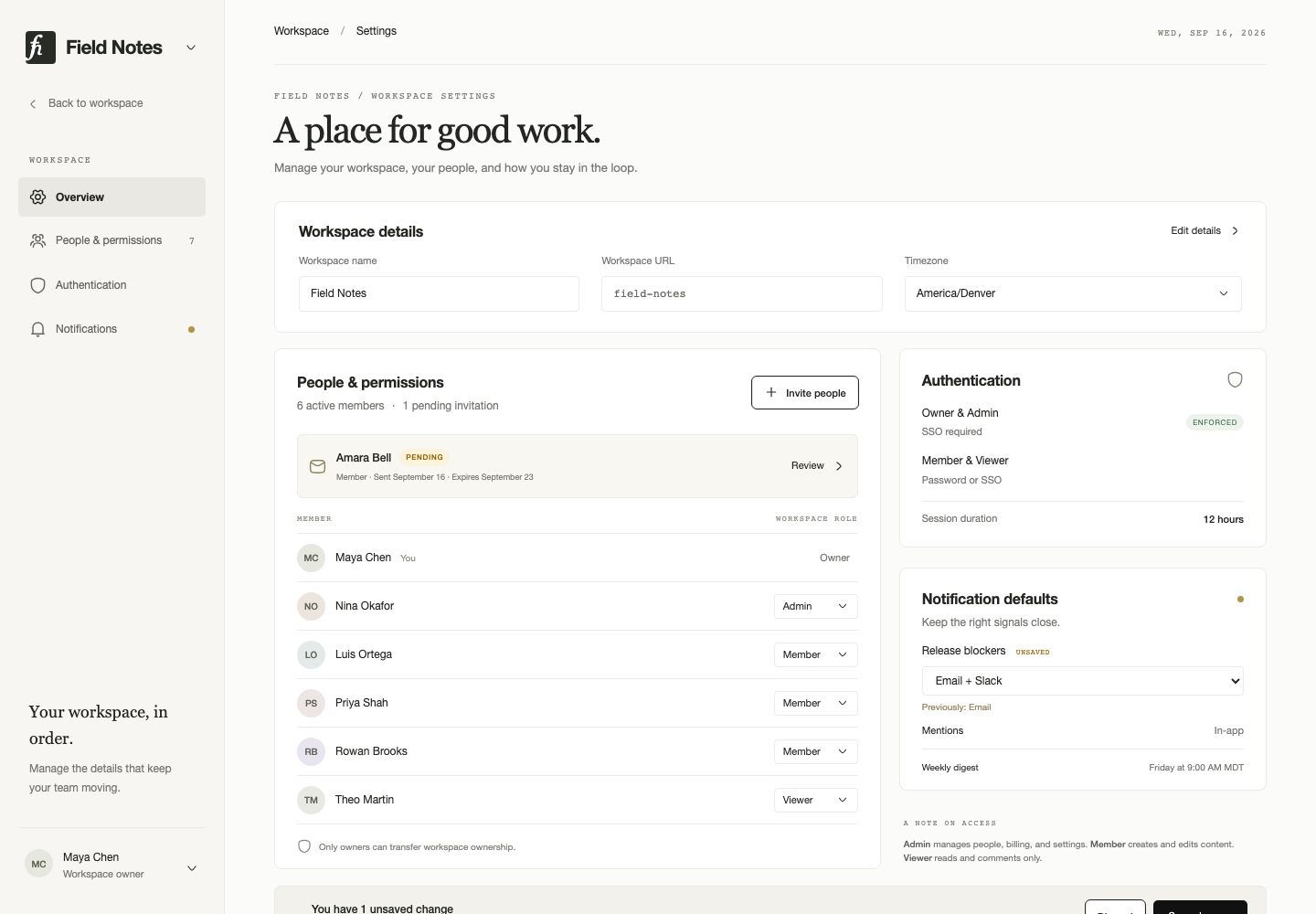Click Luis Ortega's LO avatar

click(311, 654)
